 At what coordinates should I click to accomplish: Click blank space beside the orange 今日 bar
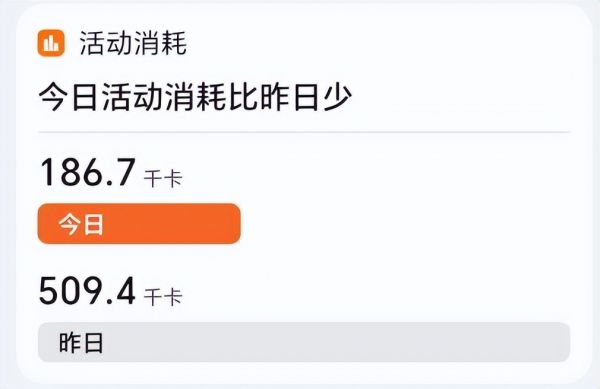click(406, 224)
